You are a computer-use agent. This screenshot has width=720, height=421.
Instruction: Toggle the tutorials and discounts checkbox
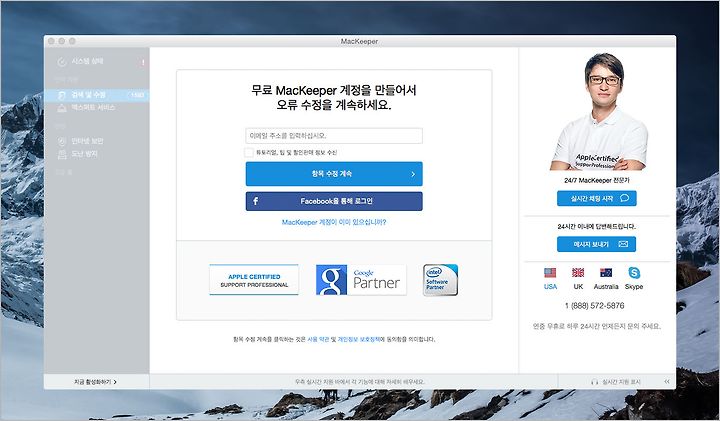(x=249, y=152)
